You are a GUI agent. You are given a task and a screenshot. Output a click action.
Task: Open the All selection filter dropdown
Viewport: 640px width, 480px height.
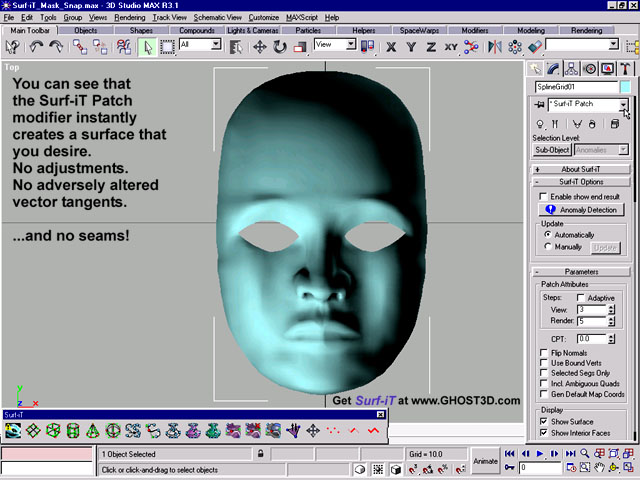click(x=216, y=44)
